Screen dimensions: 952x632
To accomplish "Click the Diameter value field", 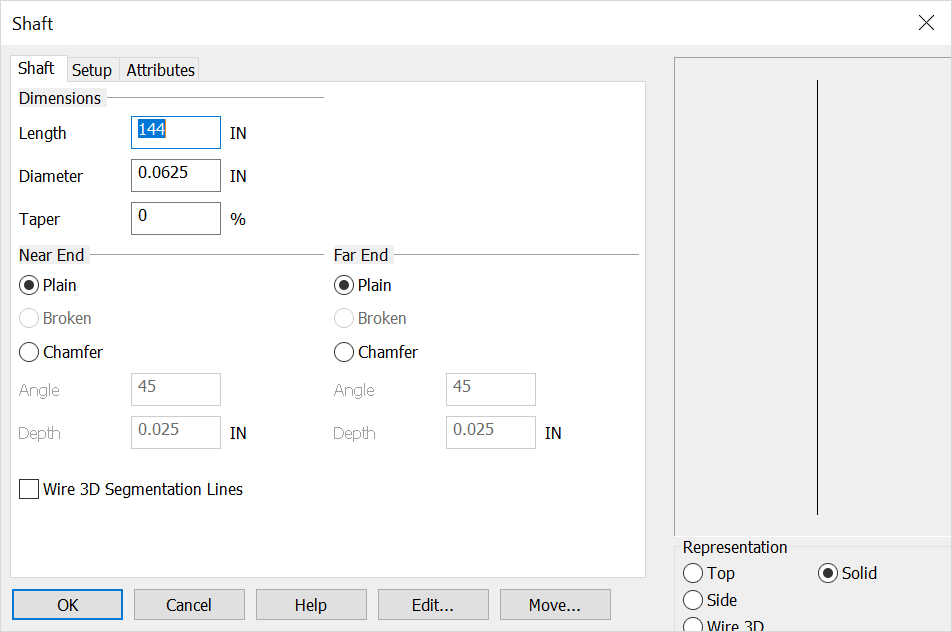I will click(x=175, y=175).
